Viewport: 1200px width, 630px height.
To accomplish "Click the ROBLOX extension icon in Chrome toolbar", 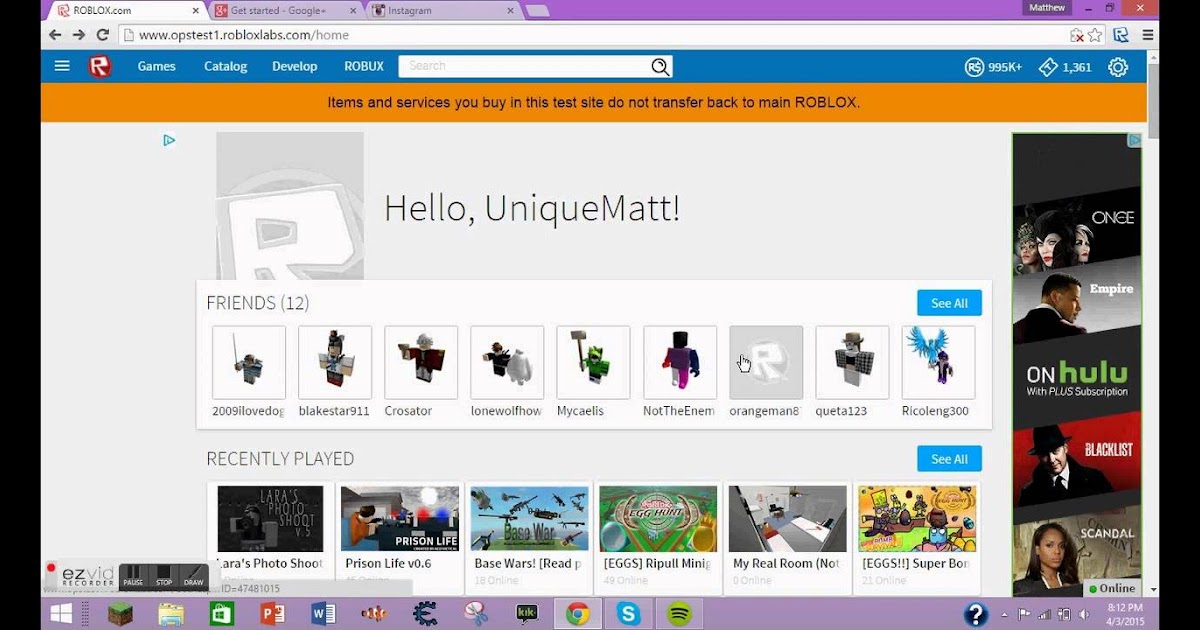I will tap(1121, 35).
